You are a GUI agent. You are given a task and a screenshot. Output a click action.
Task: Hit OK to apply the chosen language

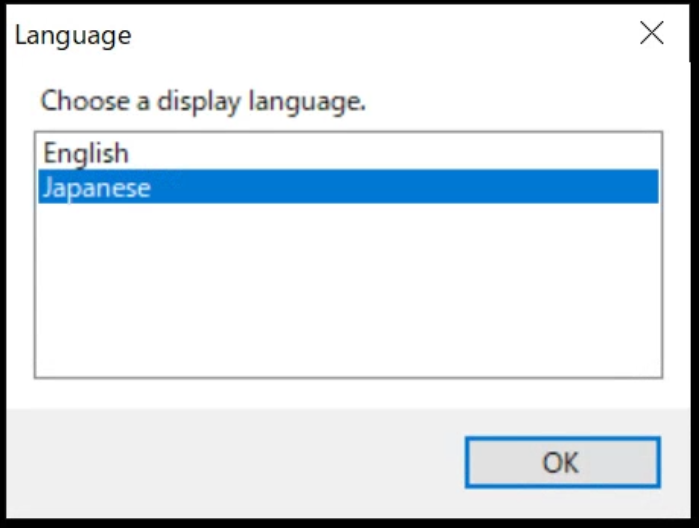561,463
